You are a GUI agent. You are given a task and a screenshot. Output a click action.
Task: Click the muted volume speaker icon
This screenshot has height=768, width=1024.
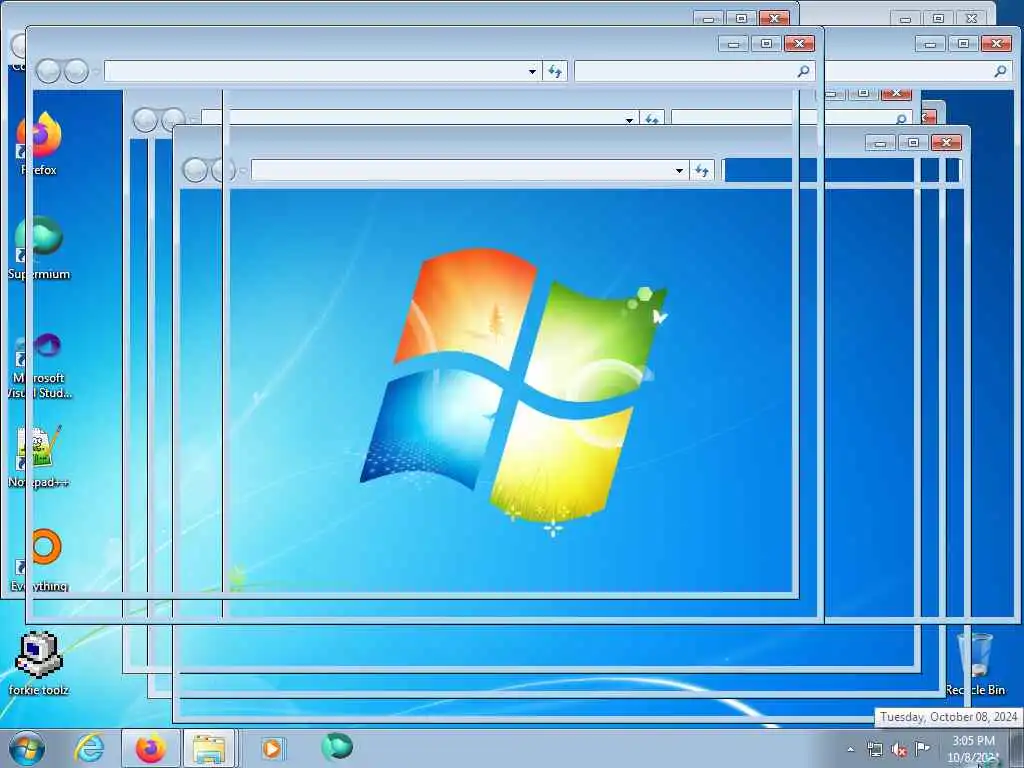[899, 749]
